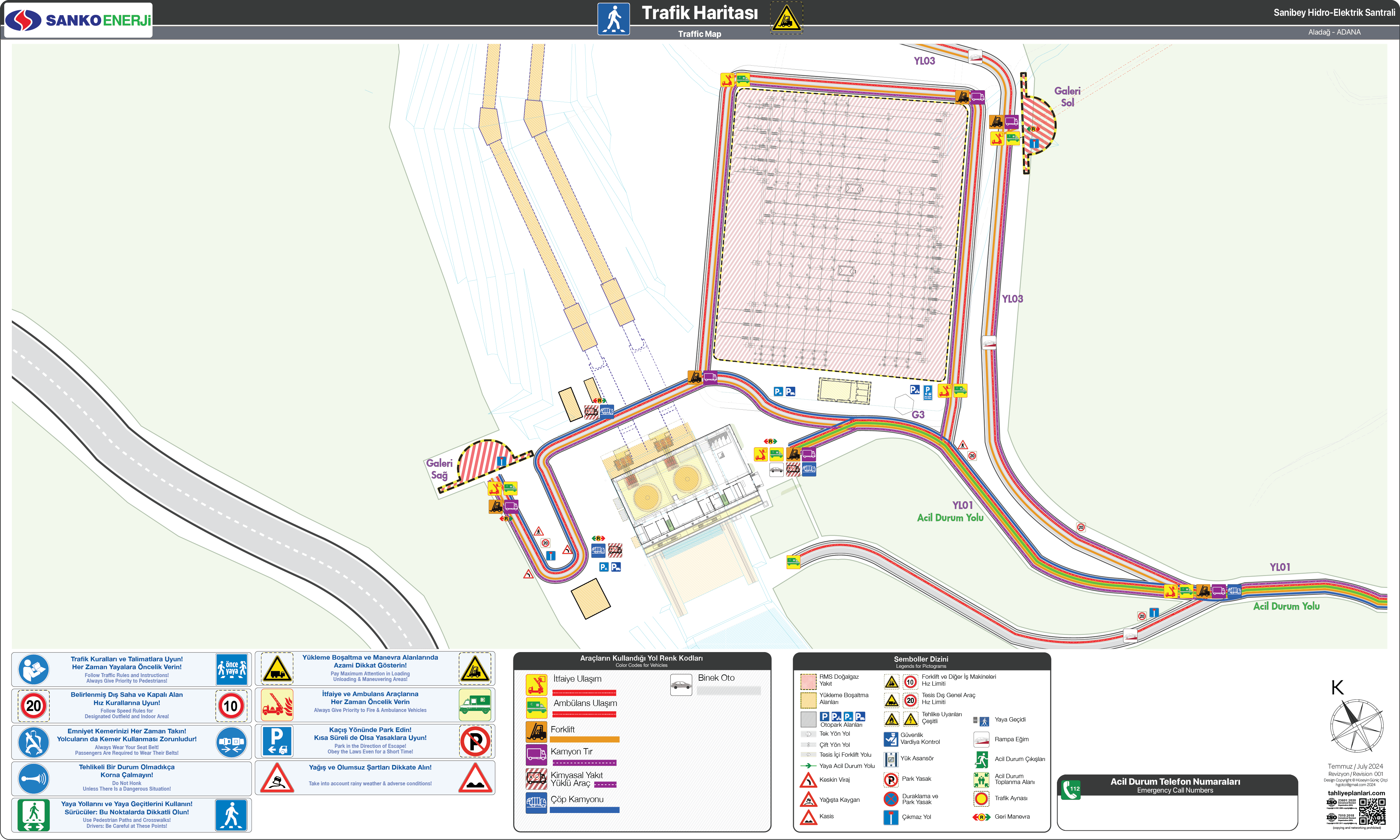
Task: Click the blue pedestrian icon beside Trafik Haritası title
Action: (614, 19)
